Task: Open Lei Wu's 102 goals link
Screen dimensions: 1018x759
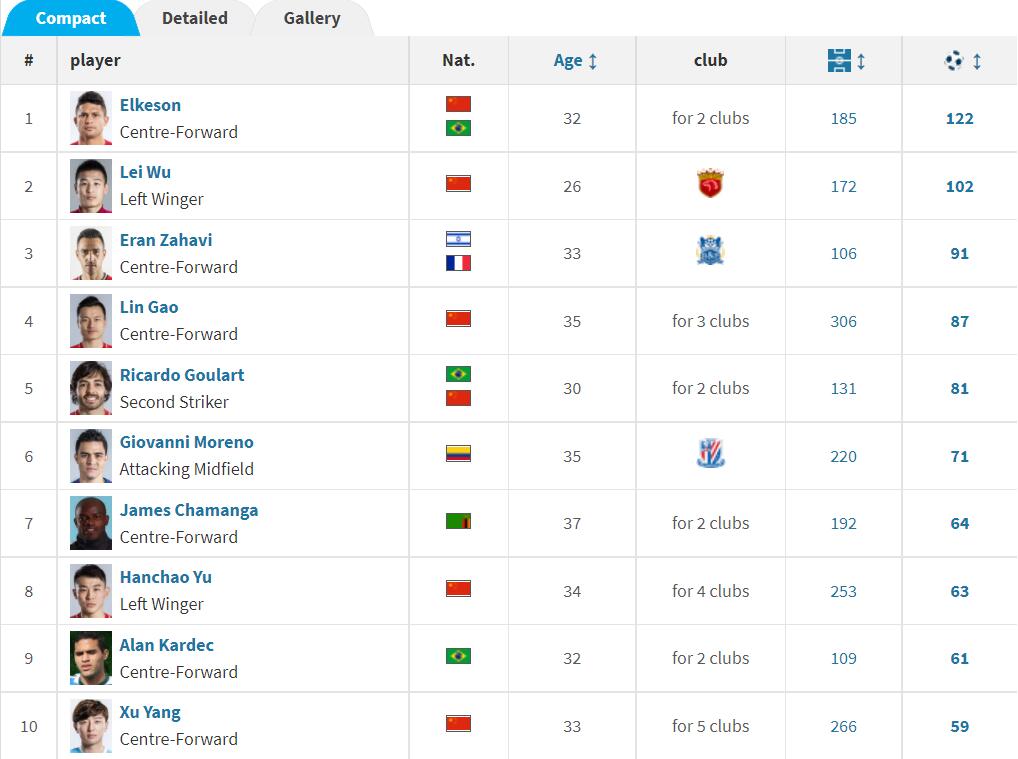Action: click(959, 186)
